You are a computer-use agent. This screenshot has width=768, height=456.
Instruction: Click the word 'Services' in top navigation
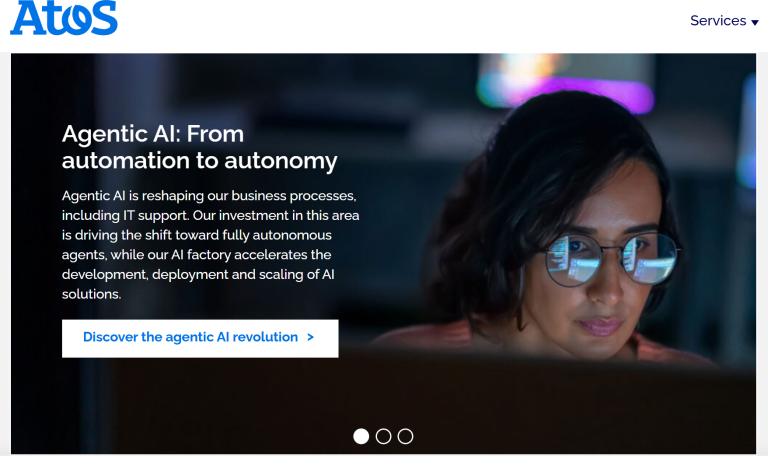(x=718, y=21)
